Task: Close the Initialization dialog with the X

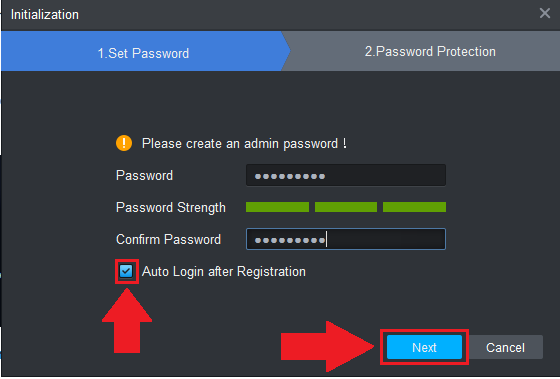Action: point(545,13)
